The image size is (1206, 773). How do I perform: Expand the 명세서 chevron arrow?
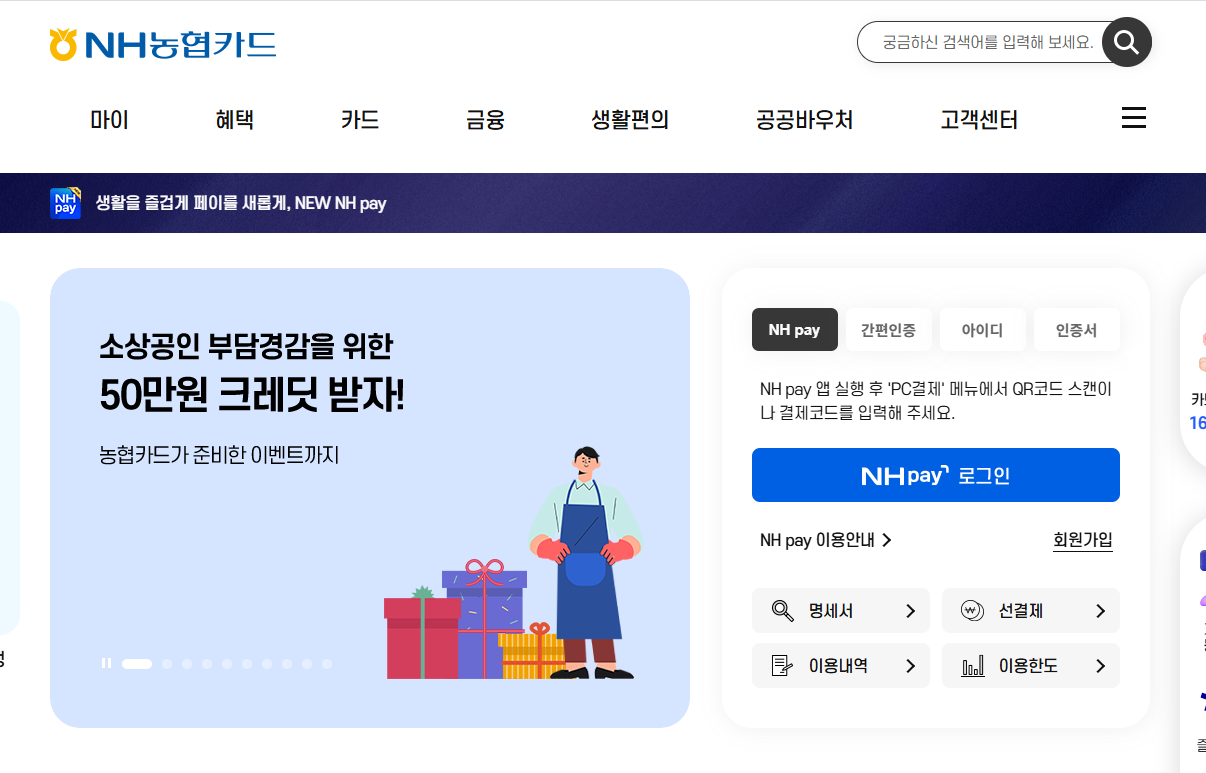[910, 611]
